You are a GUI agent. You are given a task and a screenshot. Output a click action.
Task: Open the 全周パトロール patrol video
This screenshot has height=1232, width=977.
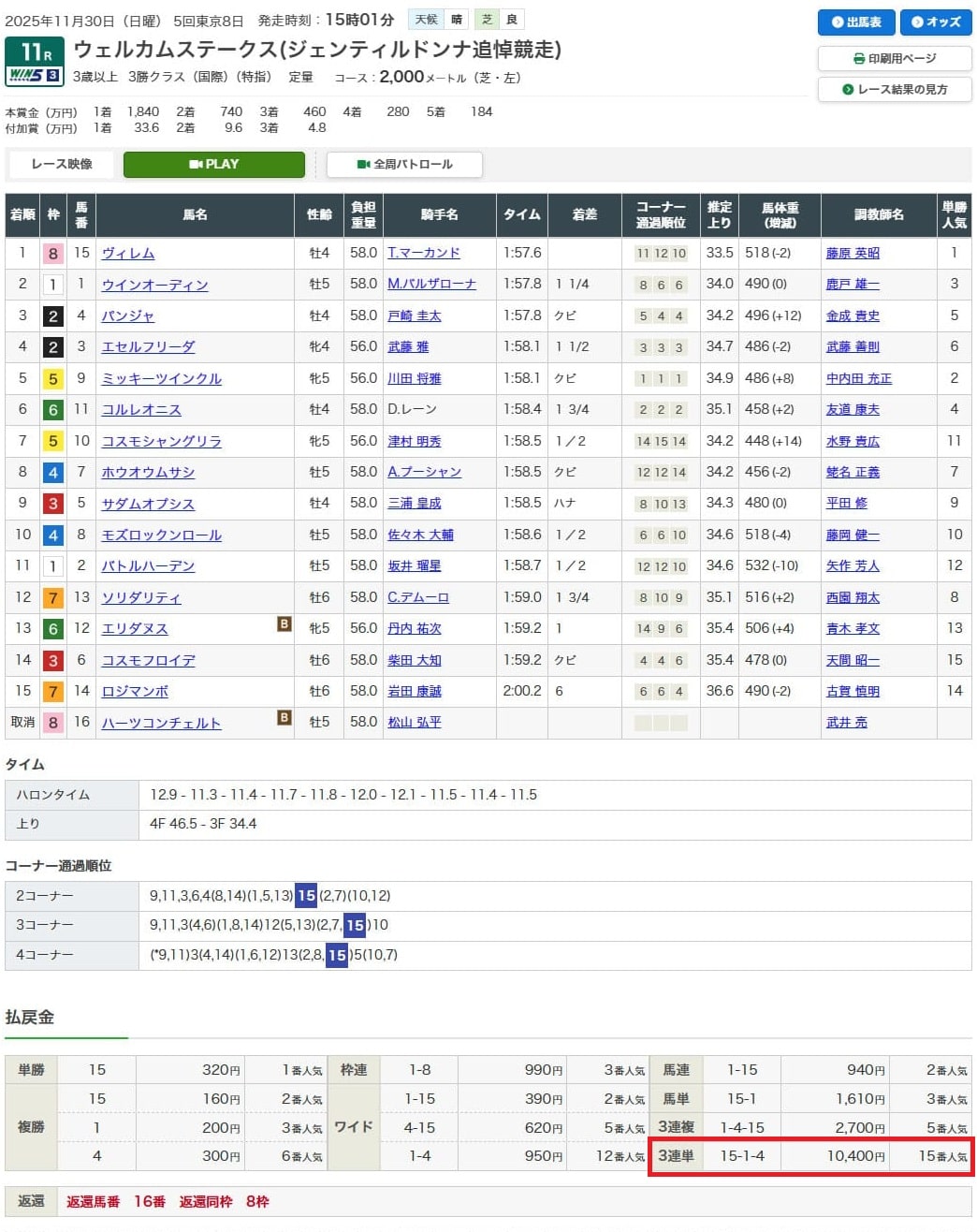tap(404, 165)
